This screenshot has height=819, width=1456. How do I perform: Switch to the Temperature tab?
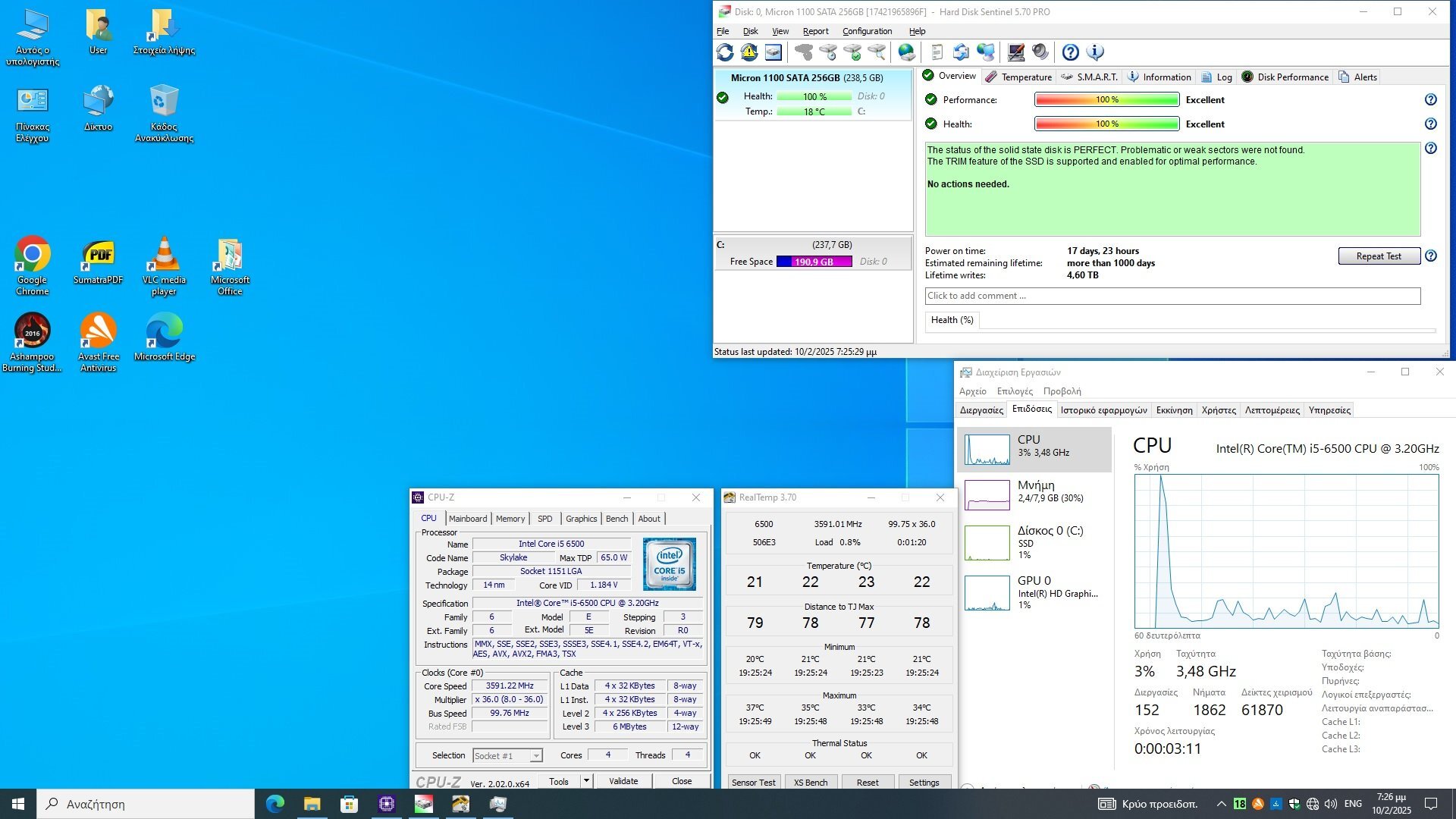1018,77
